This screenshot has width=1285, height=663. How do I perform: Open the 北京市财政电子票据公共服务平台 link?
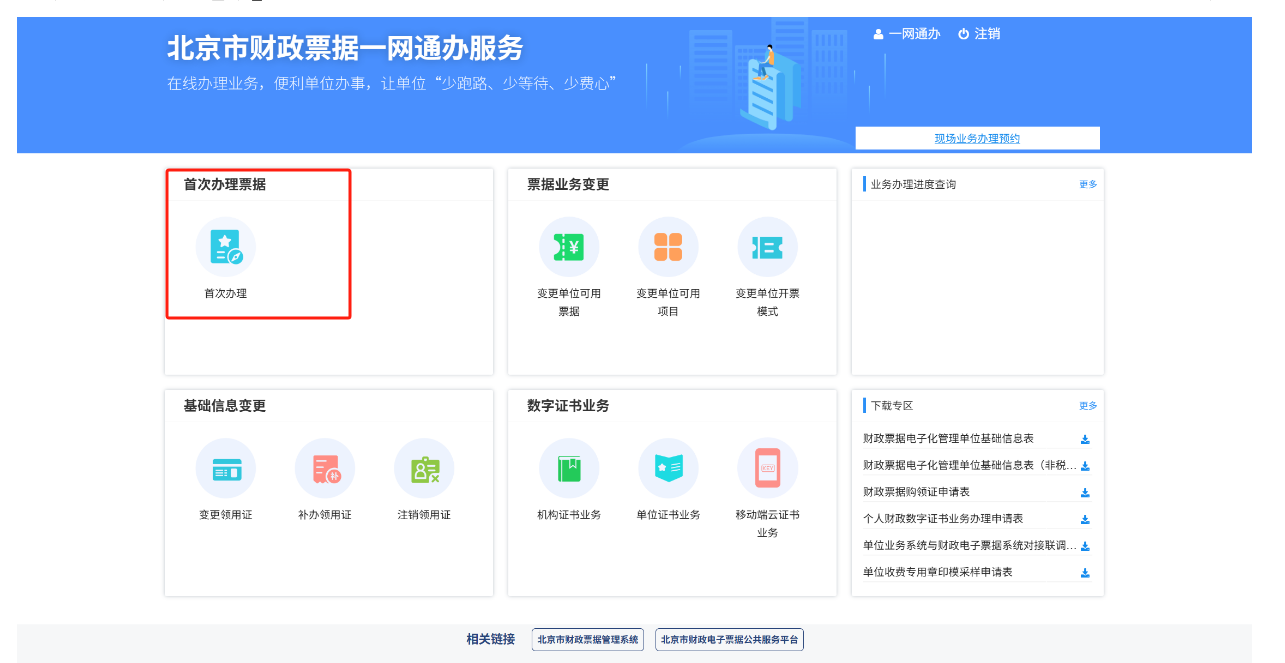[730, 640]
